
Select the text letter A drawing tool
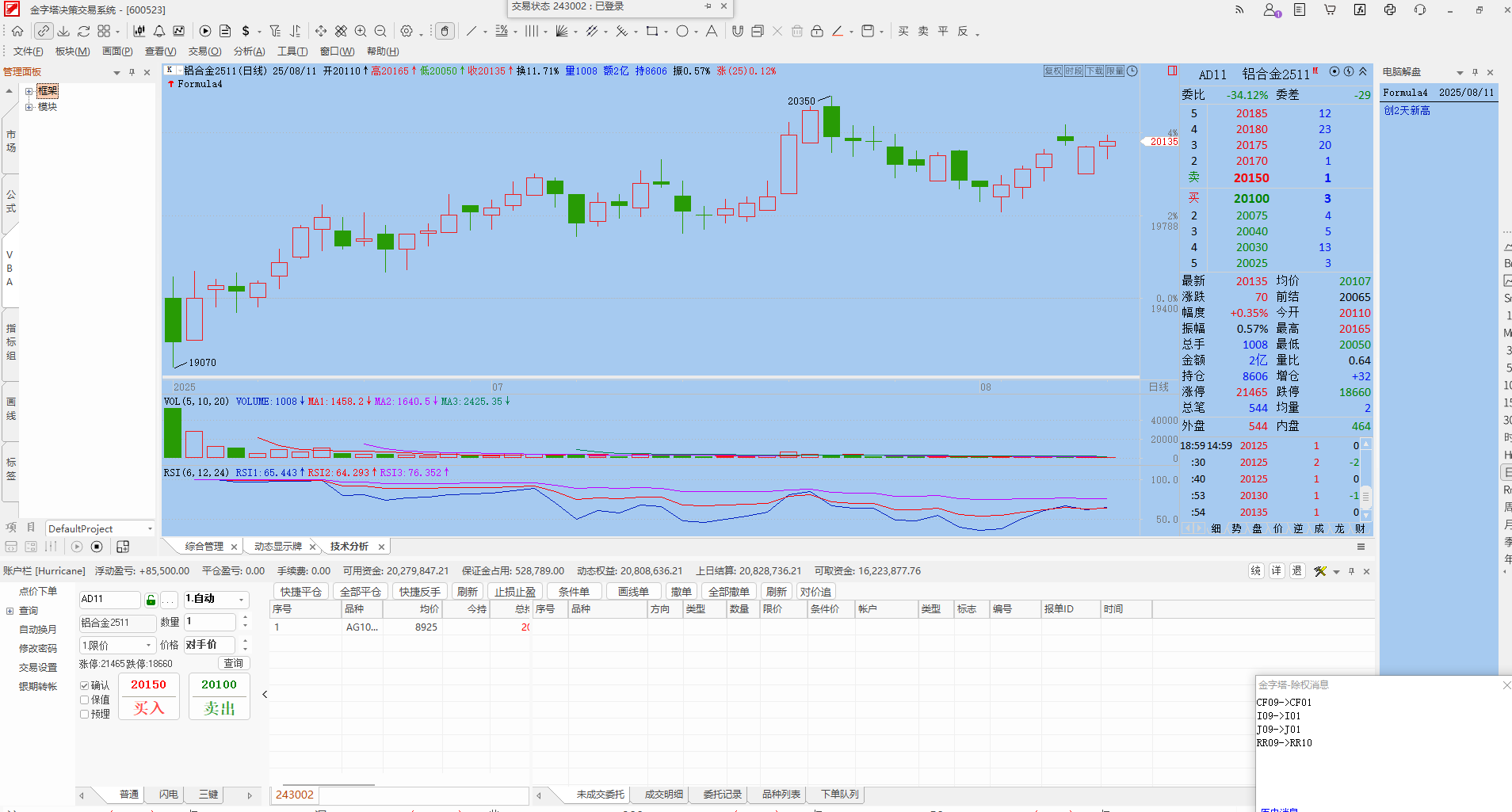point(712,31)
